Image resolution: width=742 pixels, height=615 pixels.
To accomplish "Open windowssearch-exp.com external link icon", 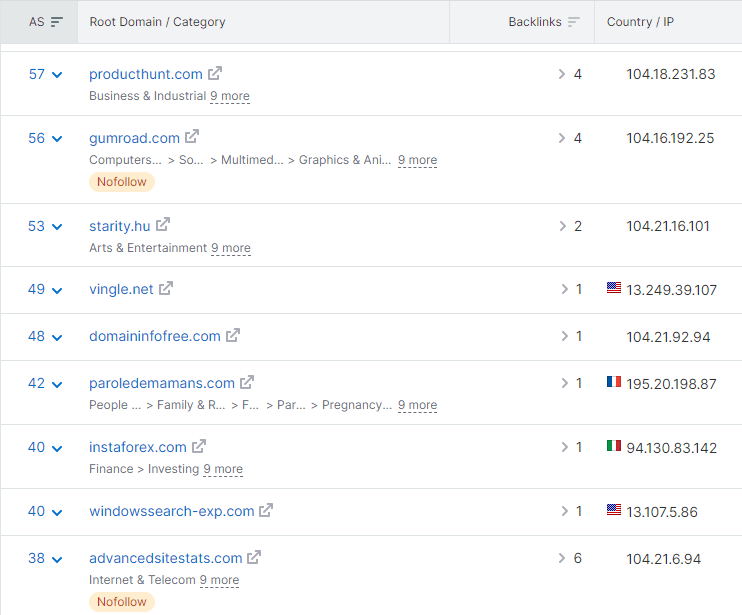I will (x=266, y=510).
